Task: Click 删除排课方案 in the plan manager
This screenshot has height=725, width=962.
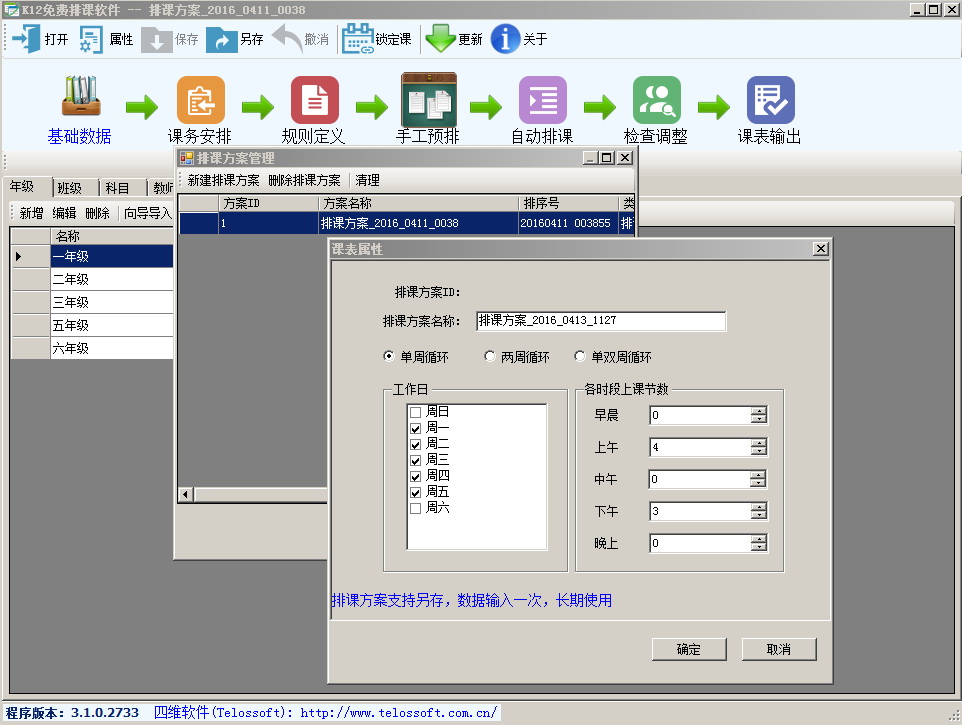Action: click(304, 180)
